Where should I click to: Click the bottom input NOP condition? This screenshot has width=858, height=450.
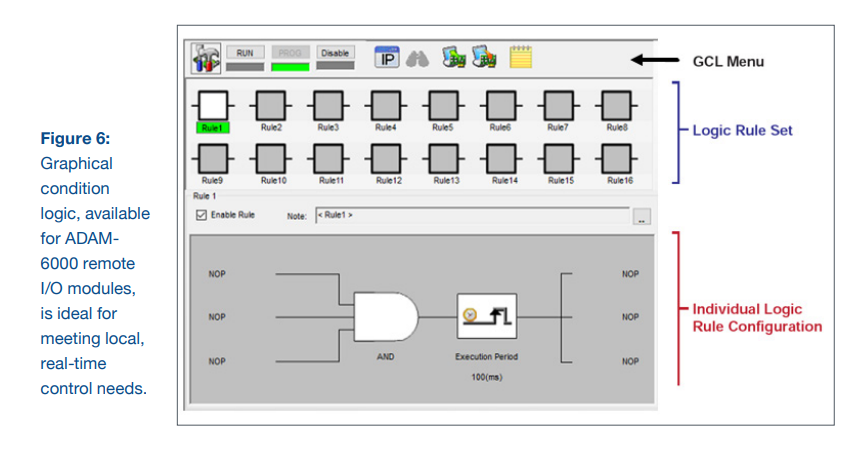[x=217, y=361]
